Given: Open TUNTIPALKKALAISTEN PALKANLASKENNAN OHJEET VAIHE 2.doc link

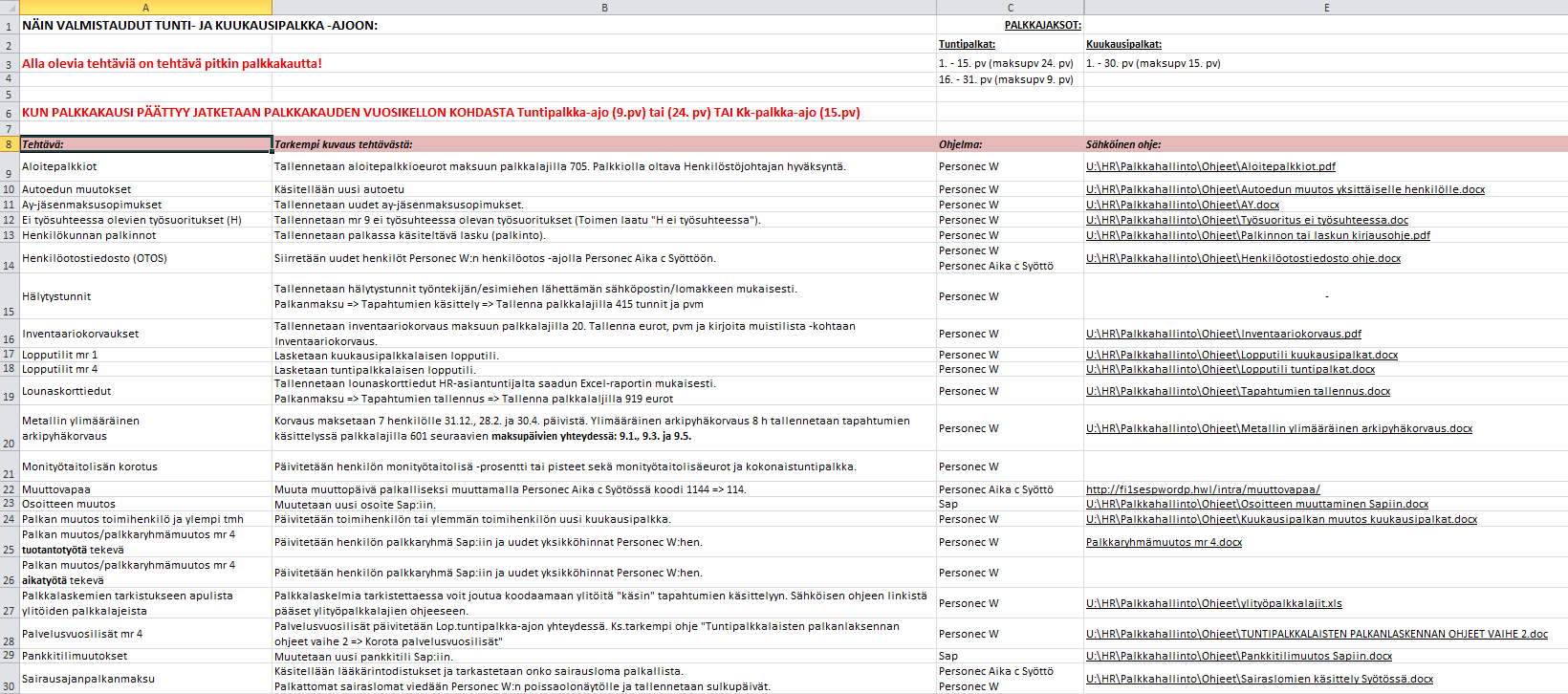Looking at the screenshot, I should [x=1317, y=634].
